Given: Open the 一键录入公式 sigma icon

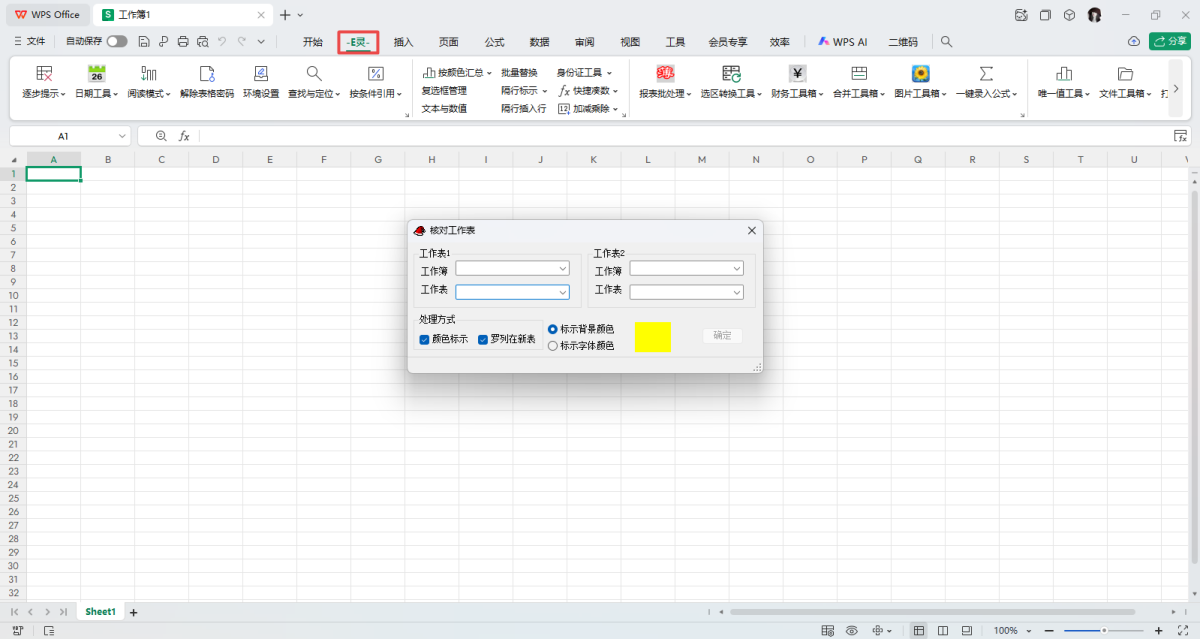Looking at the screenshot, I should pos(986,74).
